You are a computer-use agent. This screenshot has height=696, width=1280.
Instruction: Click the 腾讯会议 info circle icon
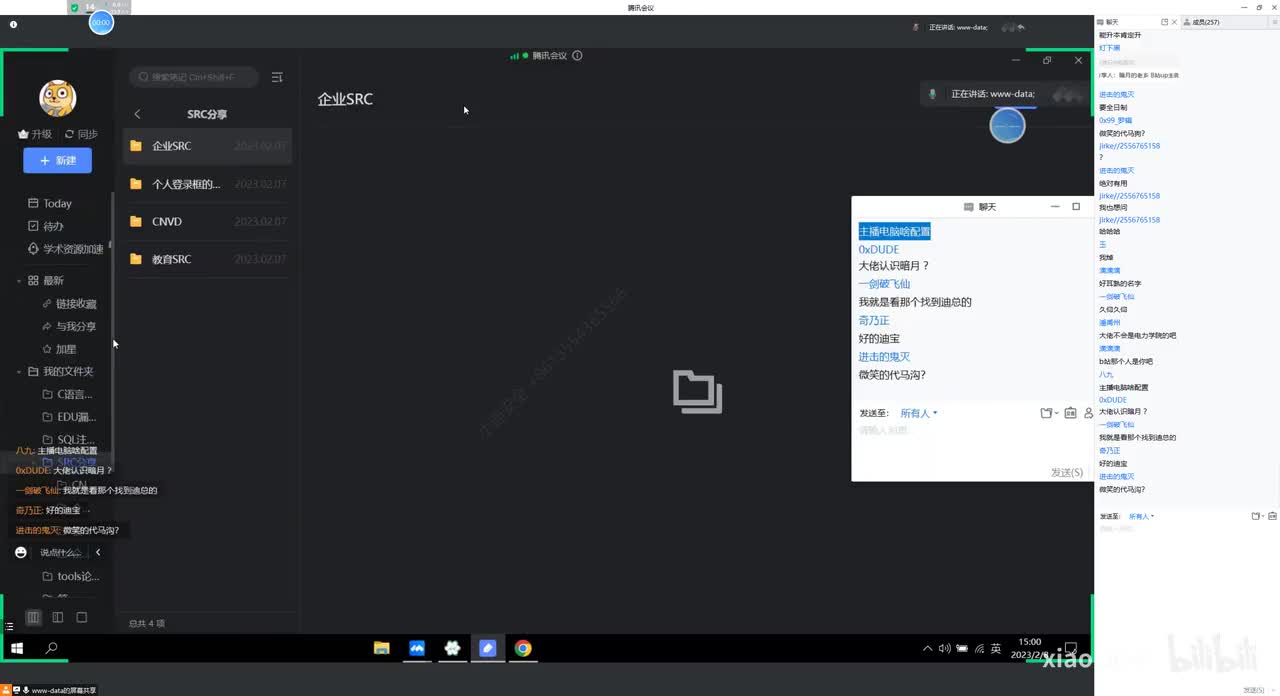(577, 56)
